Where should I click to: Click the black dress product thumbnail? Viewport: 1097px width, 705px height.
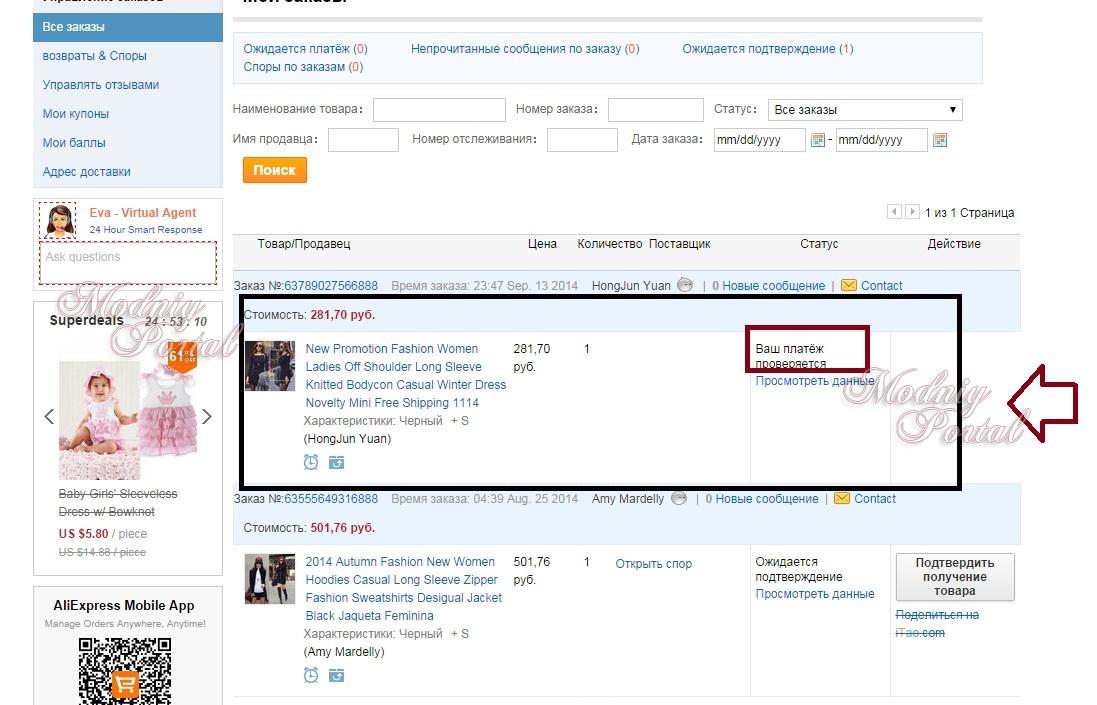point(270,365)
